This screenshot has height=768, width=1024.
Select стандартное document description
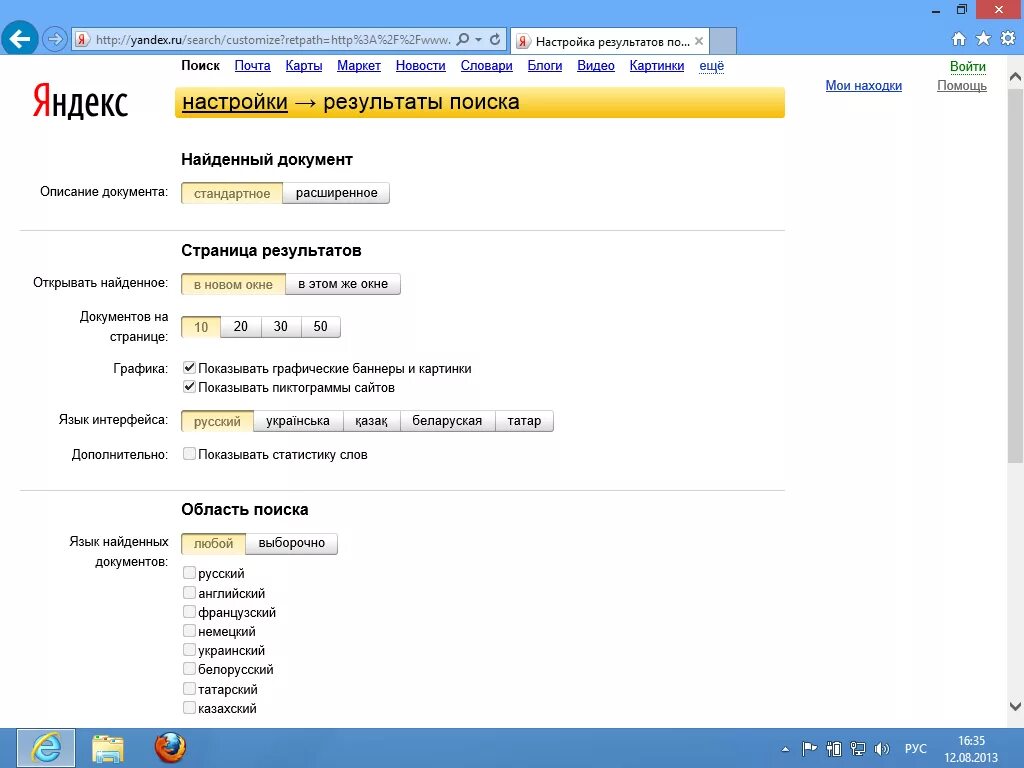232,193
